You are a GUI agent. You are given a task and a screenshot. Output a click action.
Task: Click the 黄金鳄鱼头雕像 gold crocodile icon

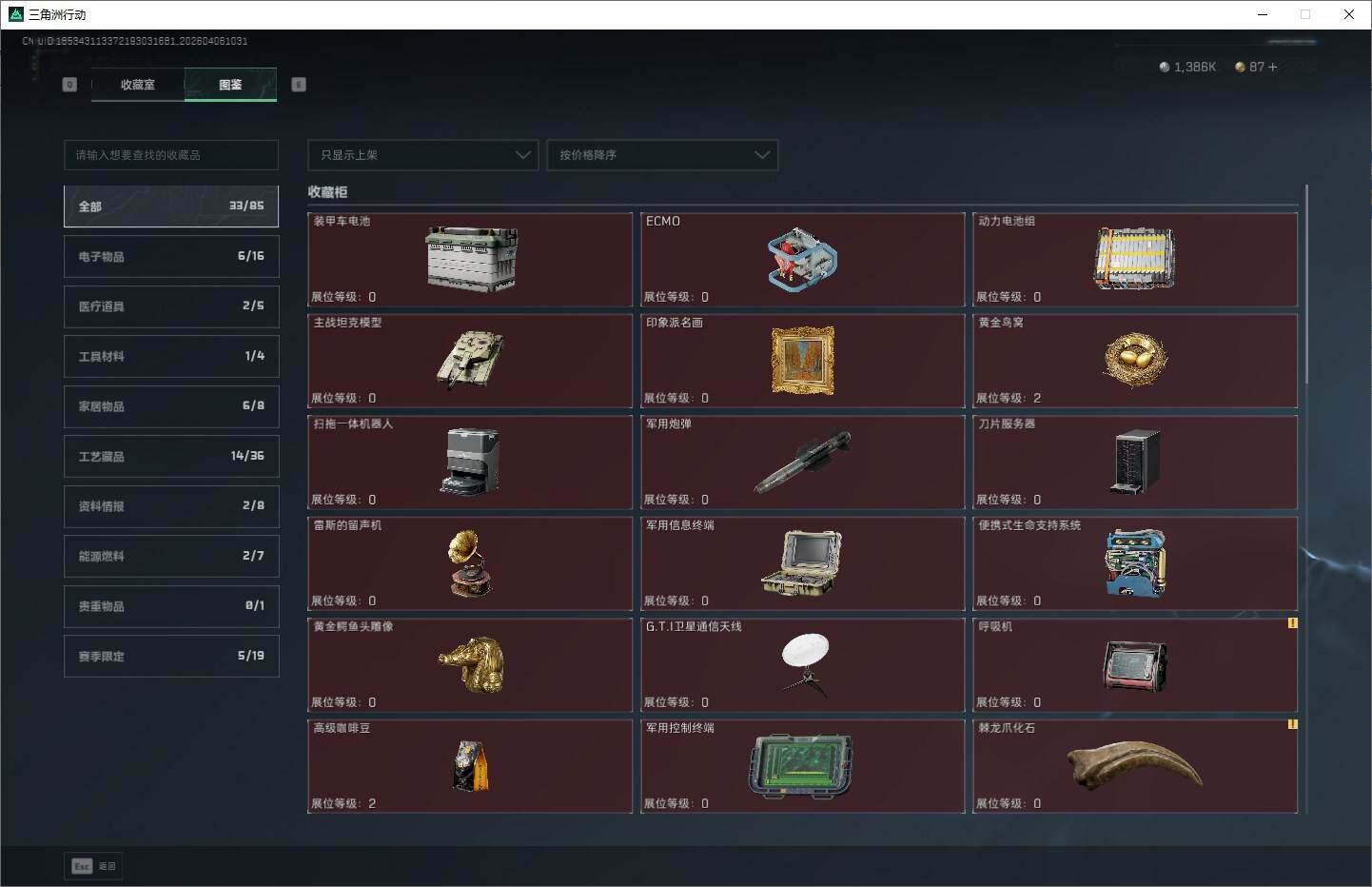471,664
